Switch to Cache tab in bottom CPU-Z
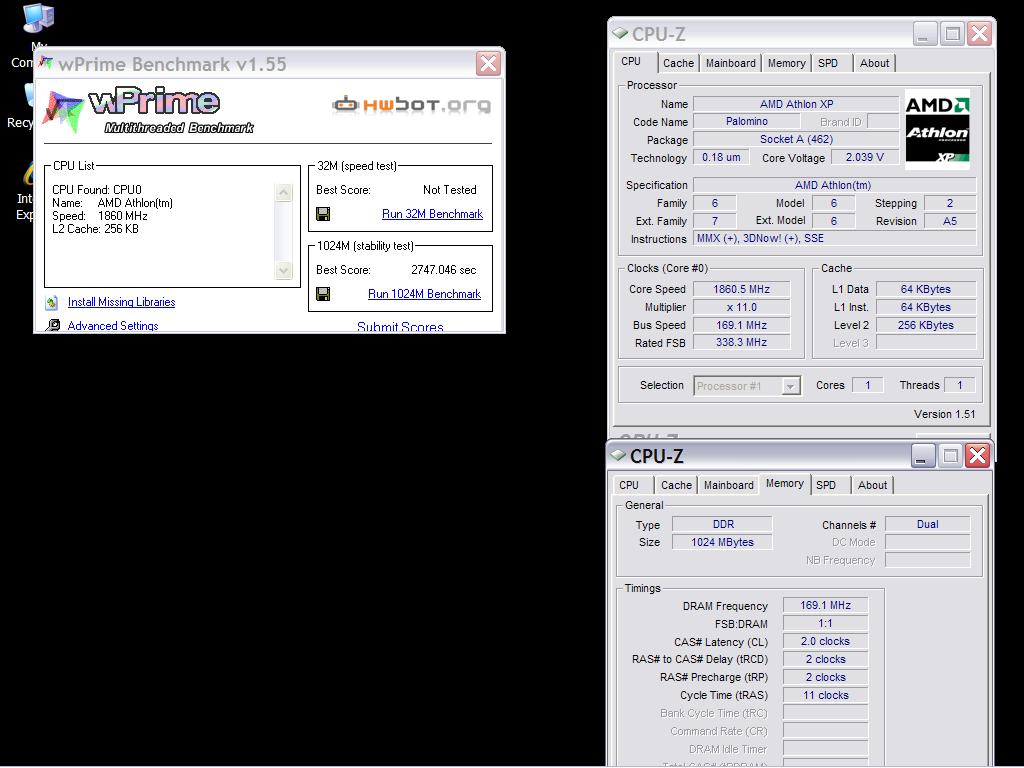This screenshot has width=1024, height=768. [677, 485]
